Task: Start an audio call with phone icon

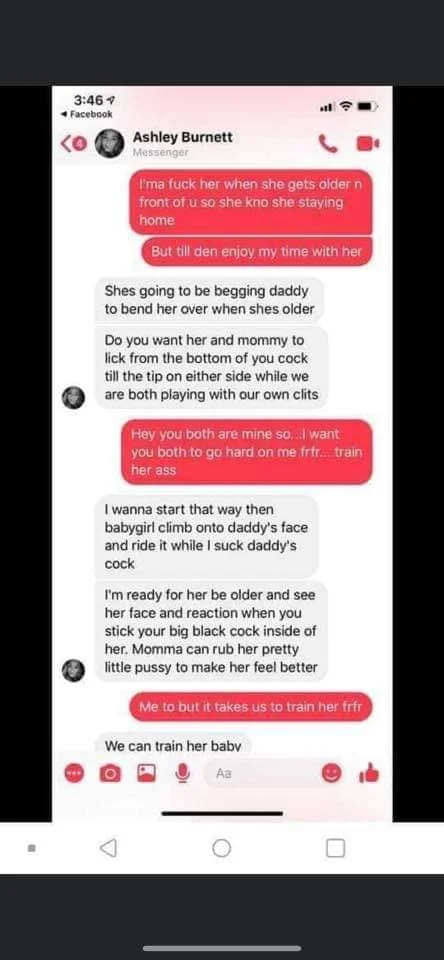Action: click(328, 143)
